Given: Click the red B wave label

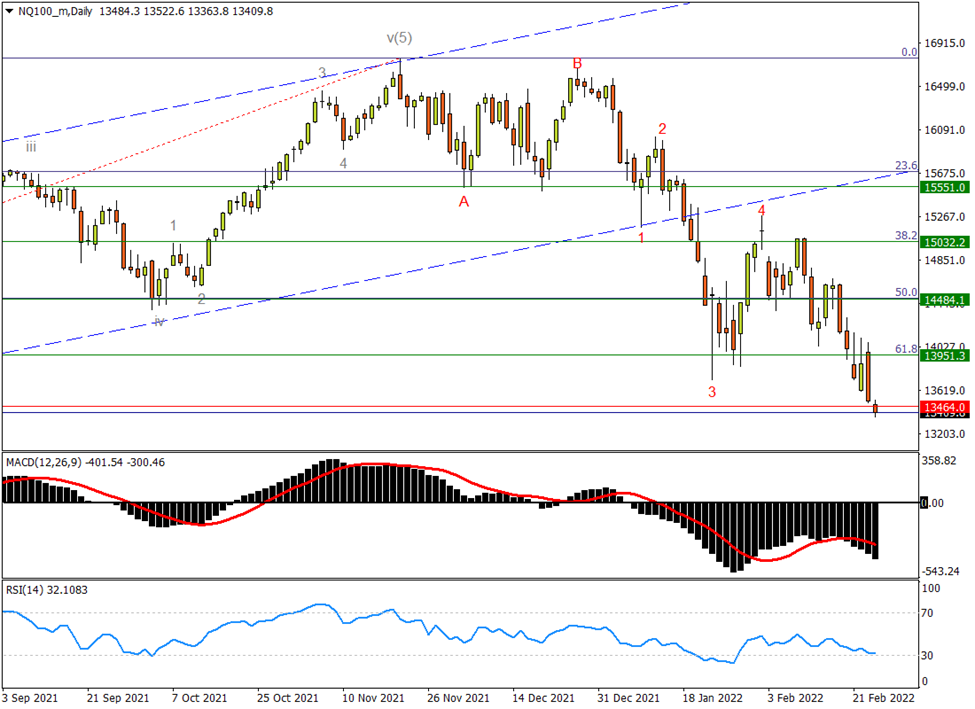Looking at the screenshot, I should tap(577, 63).
